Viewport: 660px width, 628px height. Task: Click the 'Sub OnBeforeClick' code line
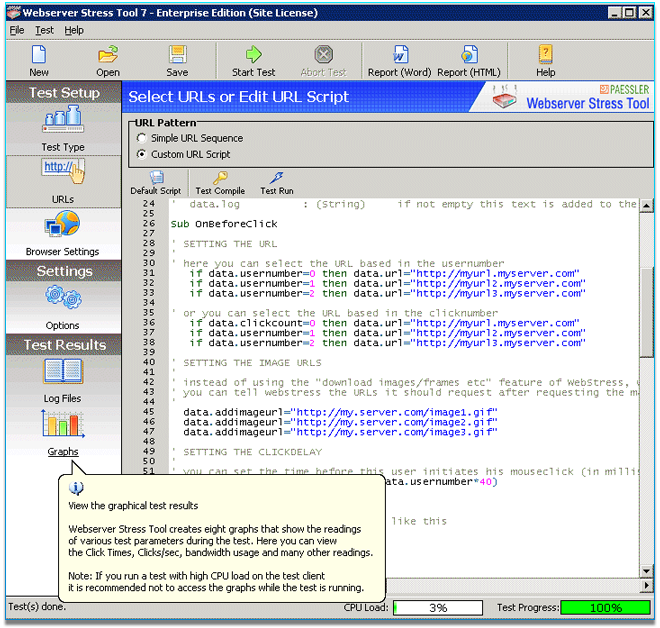(x=224, y=224)
